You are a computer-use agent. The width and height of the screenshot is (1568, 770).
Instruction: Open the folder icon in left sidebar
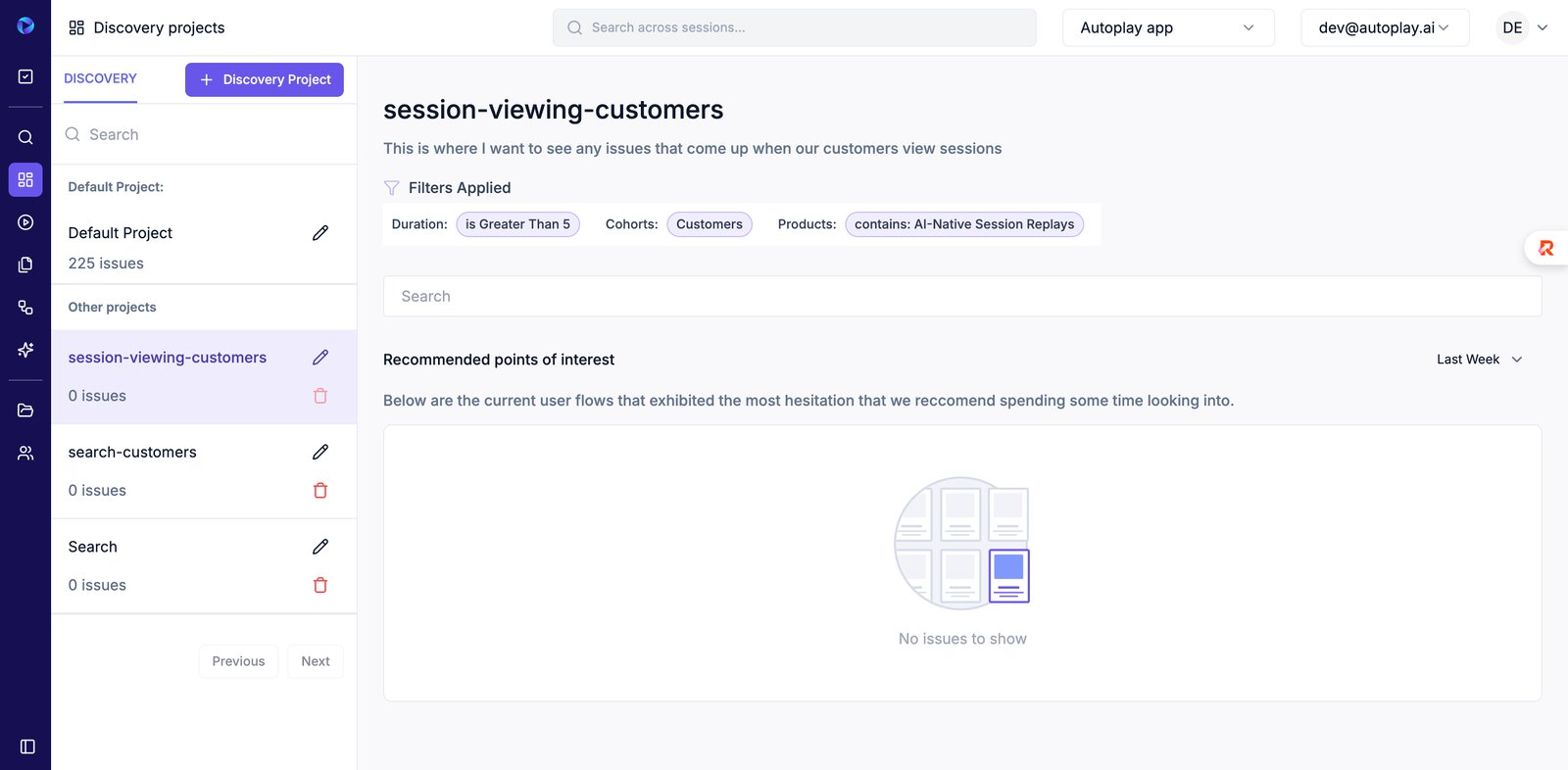25,410
